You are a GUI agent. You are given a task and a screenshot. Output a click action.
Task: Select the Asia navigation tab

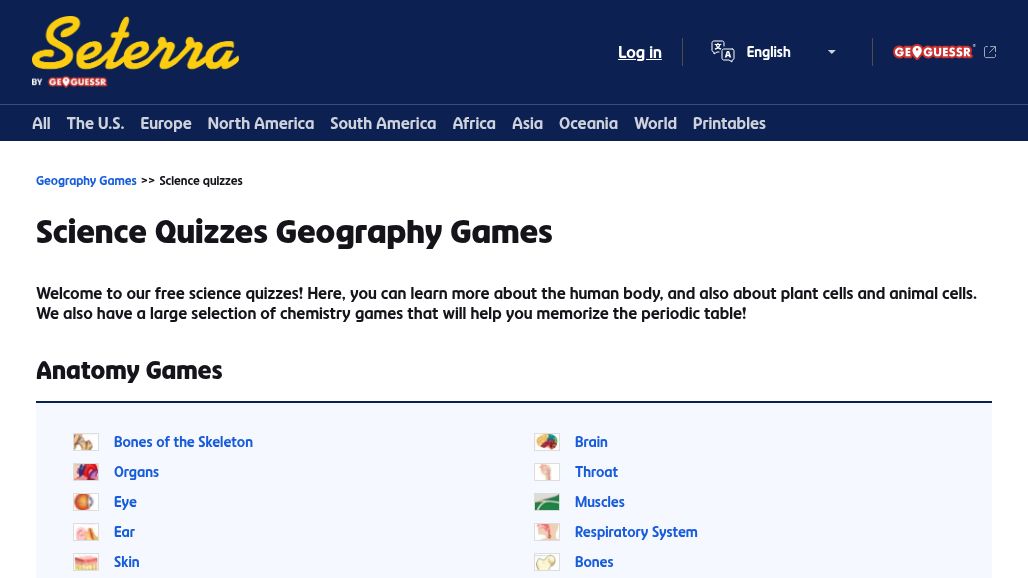click(527, 123)
